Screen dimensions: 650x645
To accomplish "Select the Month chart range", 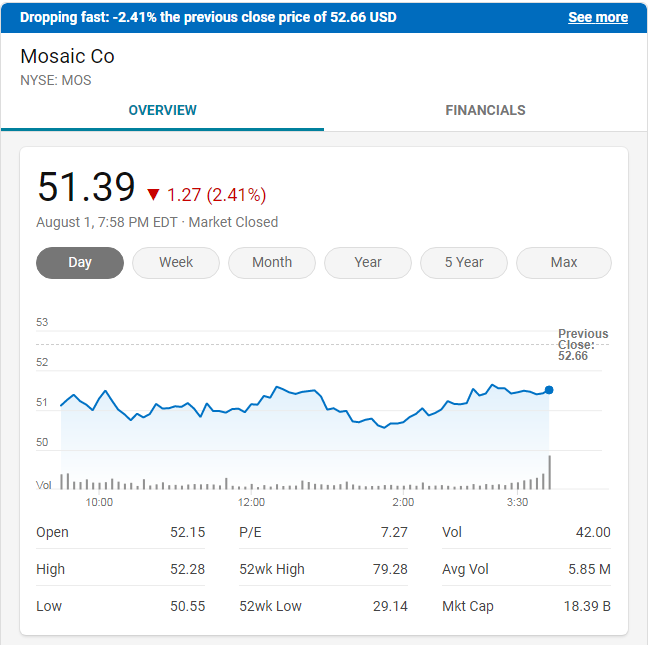I will coord(272,262).
